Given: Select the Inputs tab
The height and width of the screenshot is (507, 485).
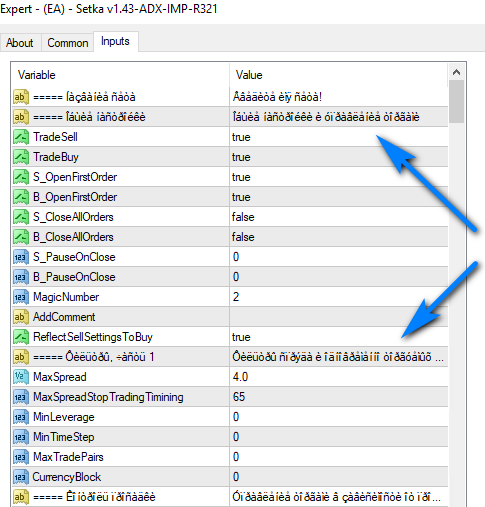Looking at the screenshot, I should click(x=115, y=41).
